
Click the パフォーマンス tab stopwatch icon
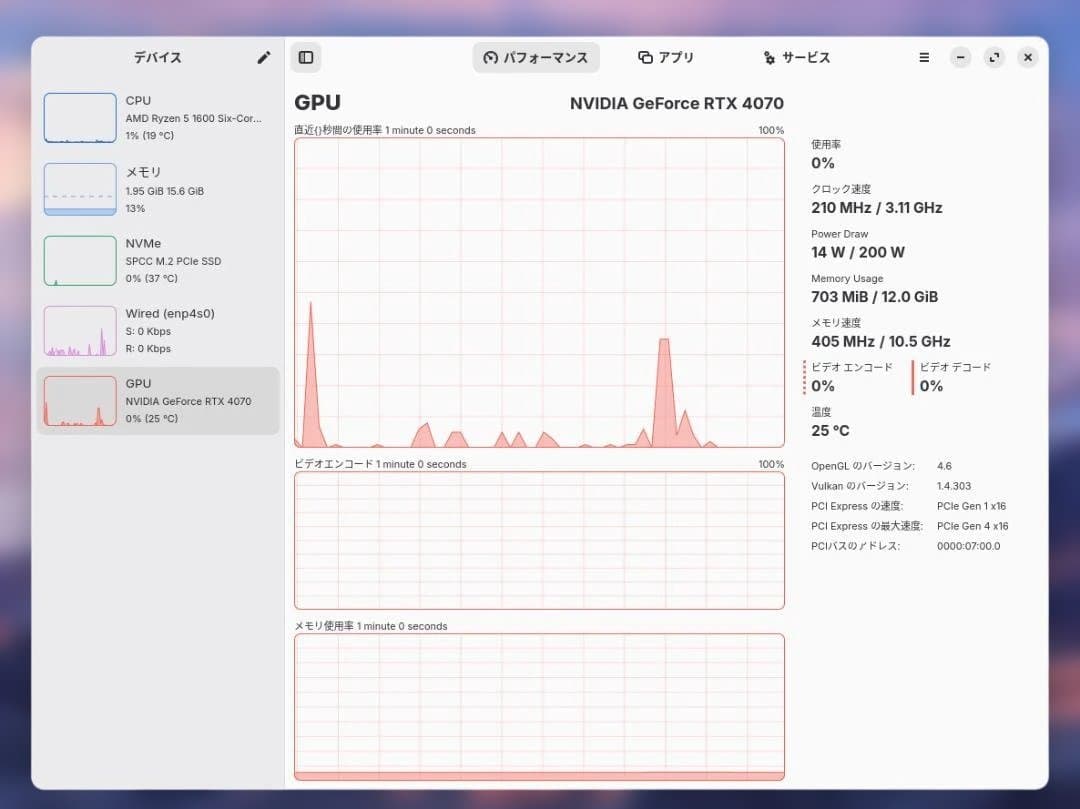pyautogui.click(x=489, y=57)
